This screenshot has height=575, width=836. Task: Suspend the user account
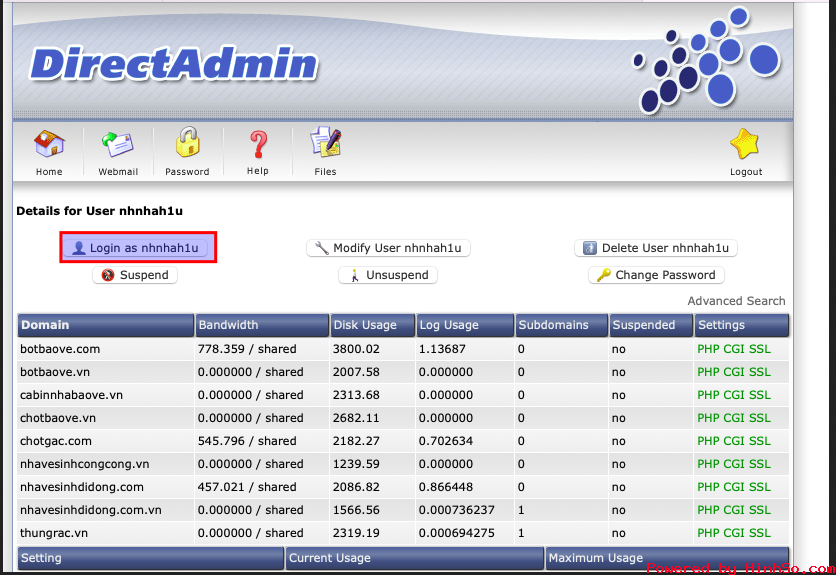click(x=135, y=275)
